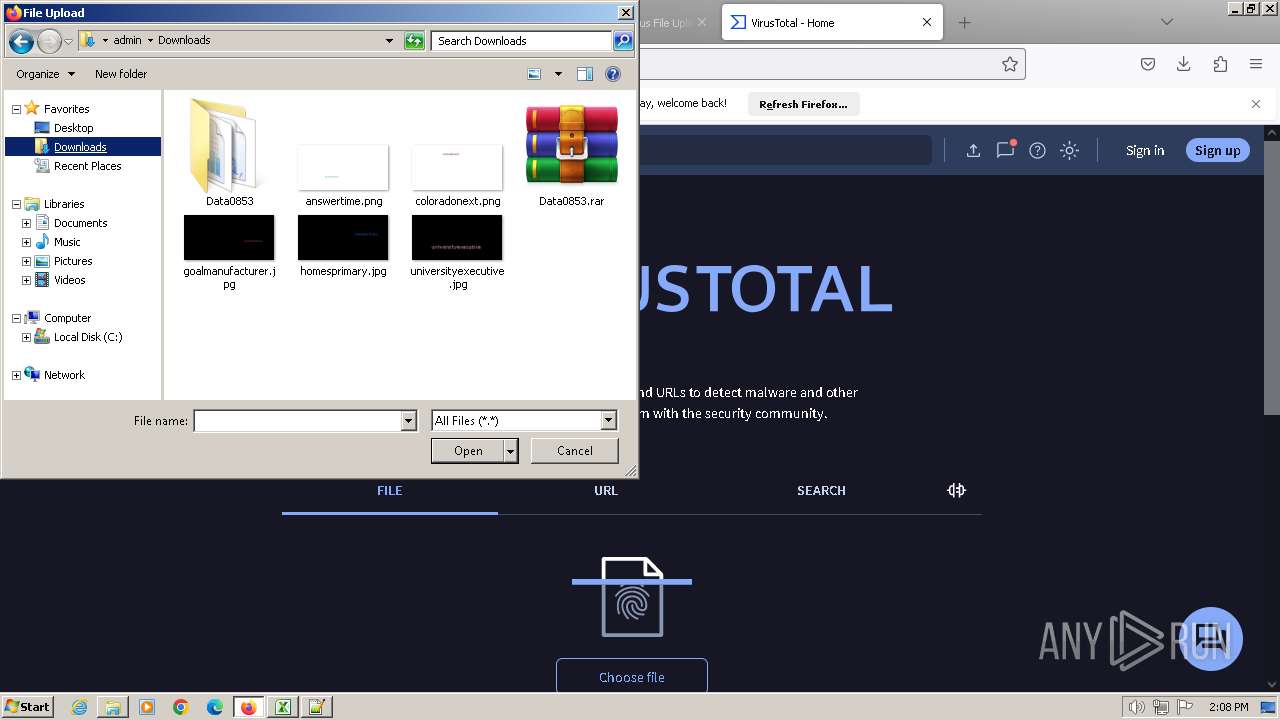The width and height of the screenshot is (1280, 720).
Task: Click VirusTotal upload icon in header
Action: [973, 150]
